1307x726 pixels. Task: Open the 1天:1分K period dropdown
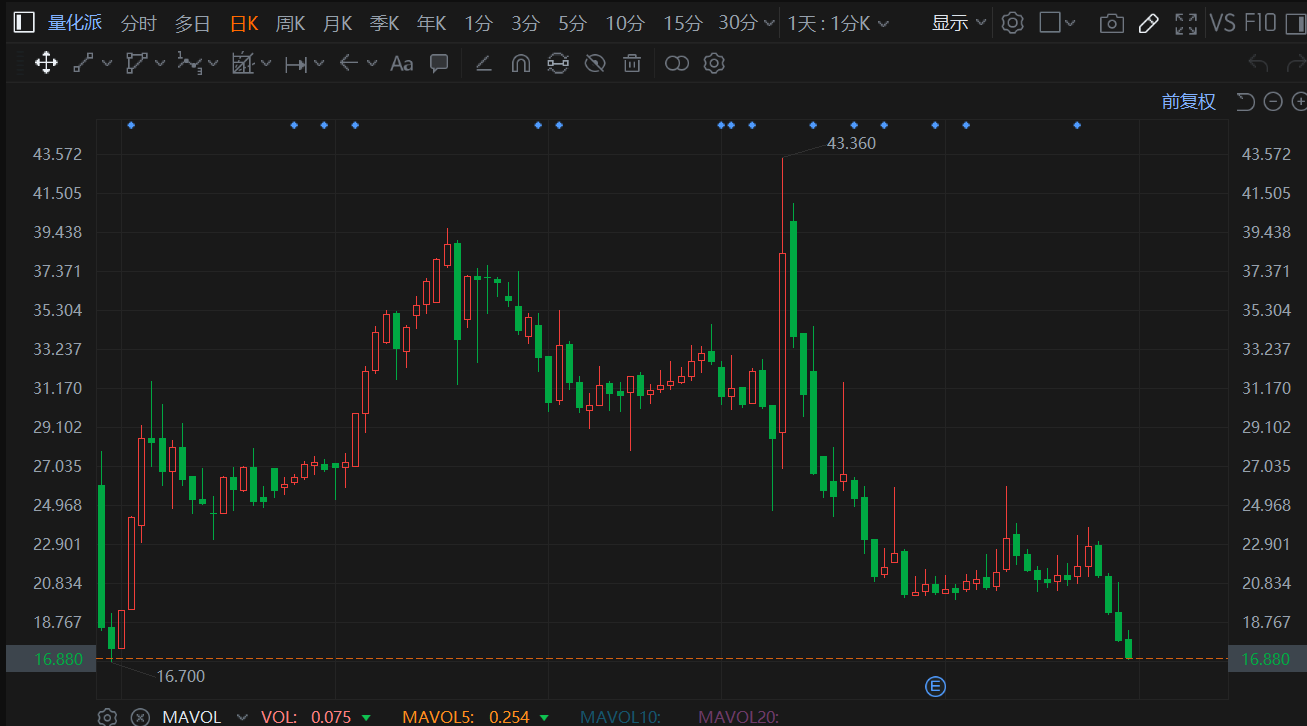(x=837, y=23)
